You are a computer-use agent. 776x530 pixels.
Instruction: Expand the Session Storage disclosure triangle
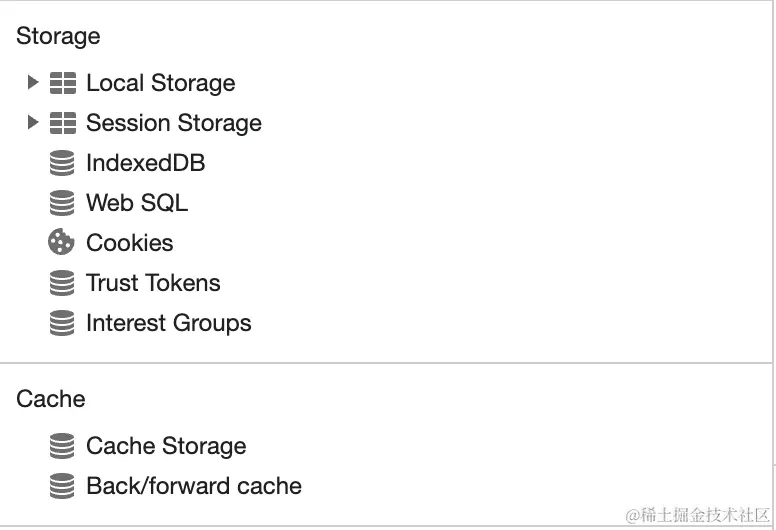(x=33, y=122)
